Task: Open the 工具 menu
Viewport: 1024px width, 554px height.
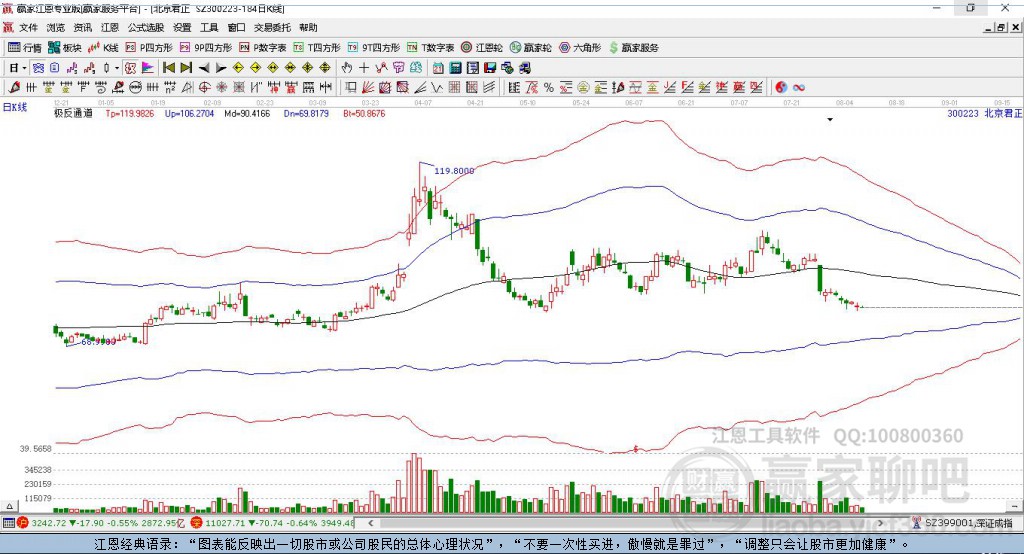Action: tap(209, 27)
